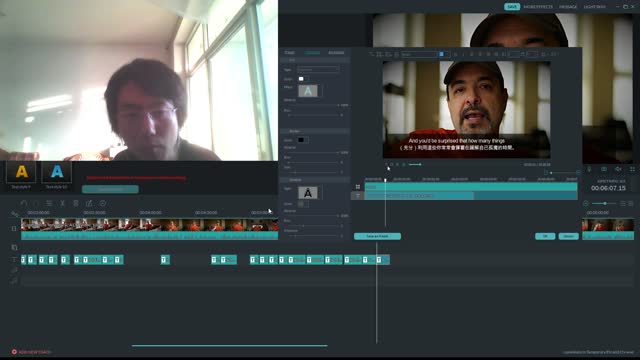Click the speaker volume icon under preview
Screen dimensions: 640x360
pyautogui.click(x=618, y=169)
